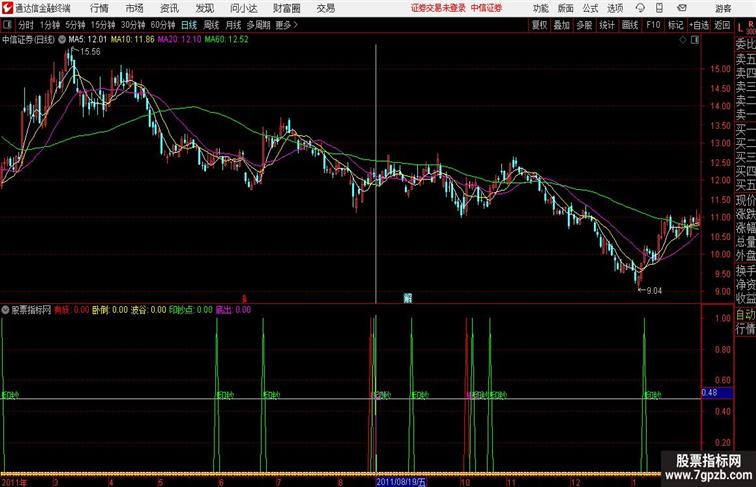Click the diamond icon at chart top right
This screenshot has width=756, height=487.
[x=683, y=40]
